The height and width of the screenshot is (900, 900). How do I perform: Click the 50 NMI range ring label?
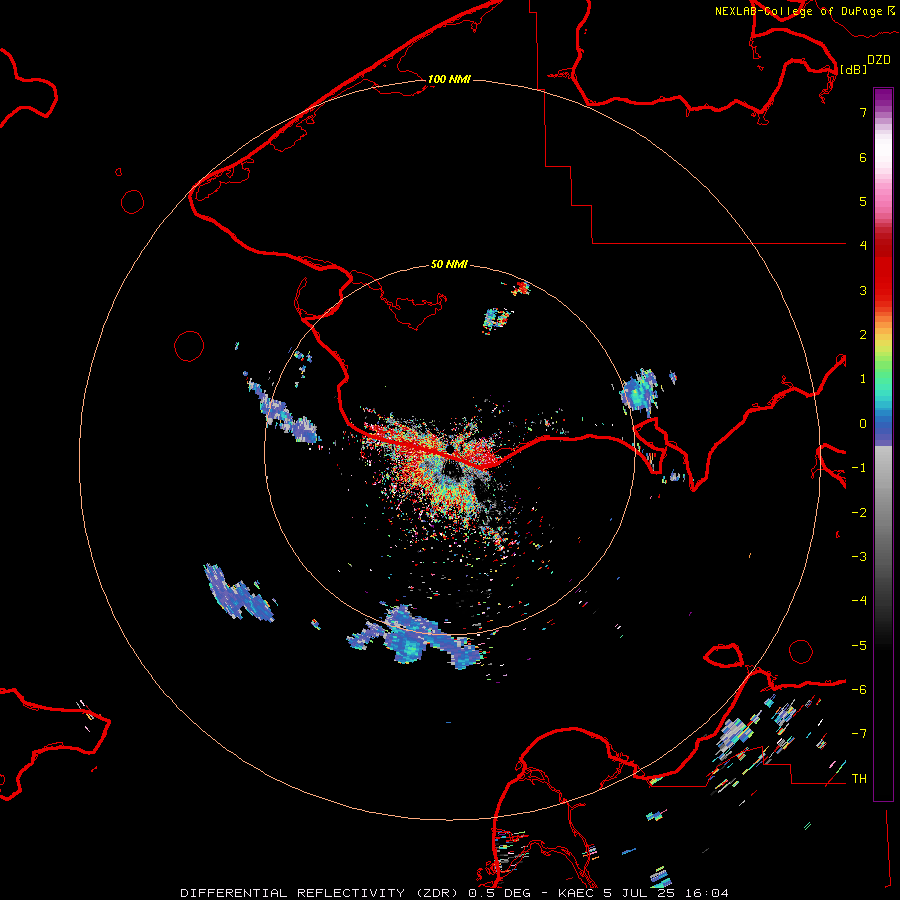449,264
